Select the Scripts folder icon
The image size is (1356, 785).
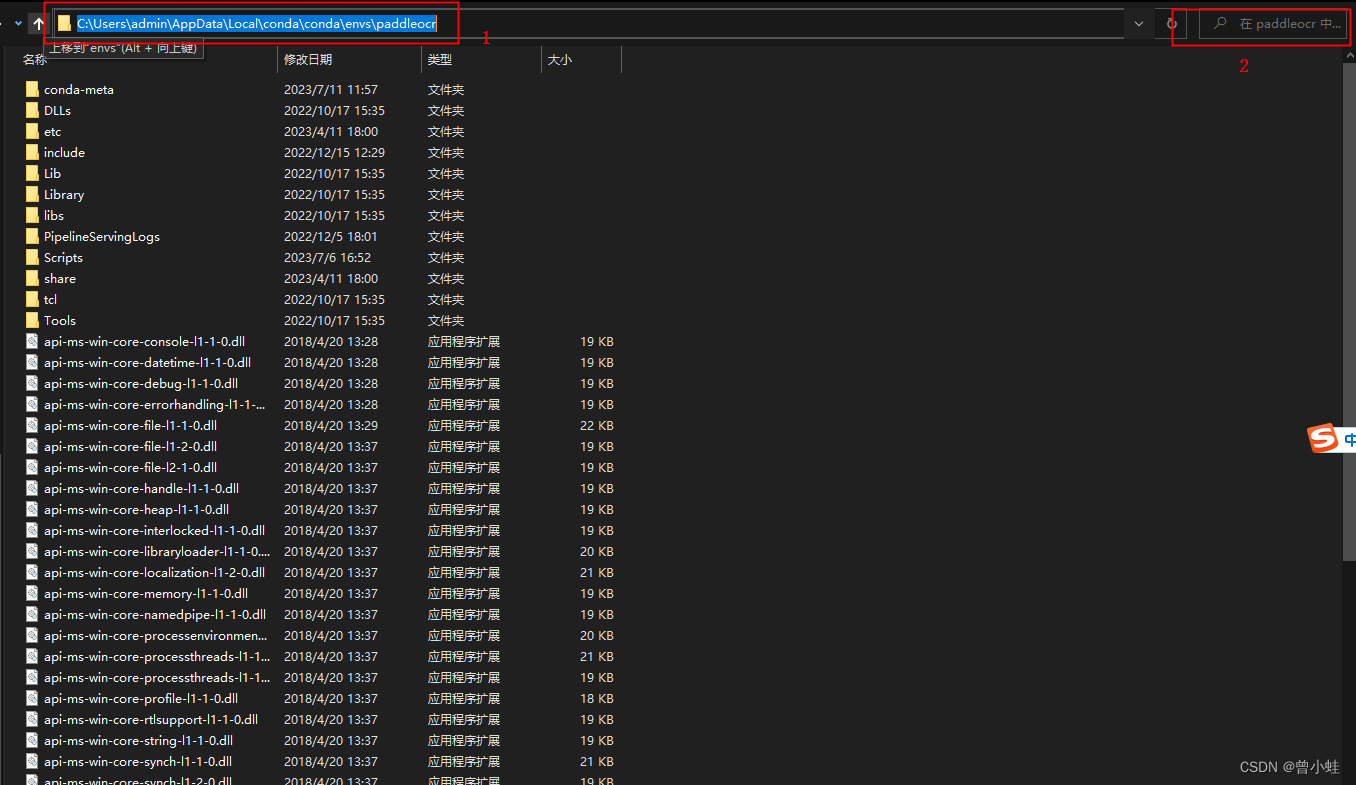tap(32, 258)
